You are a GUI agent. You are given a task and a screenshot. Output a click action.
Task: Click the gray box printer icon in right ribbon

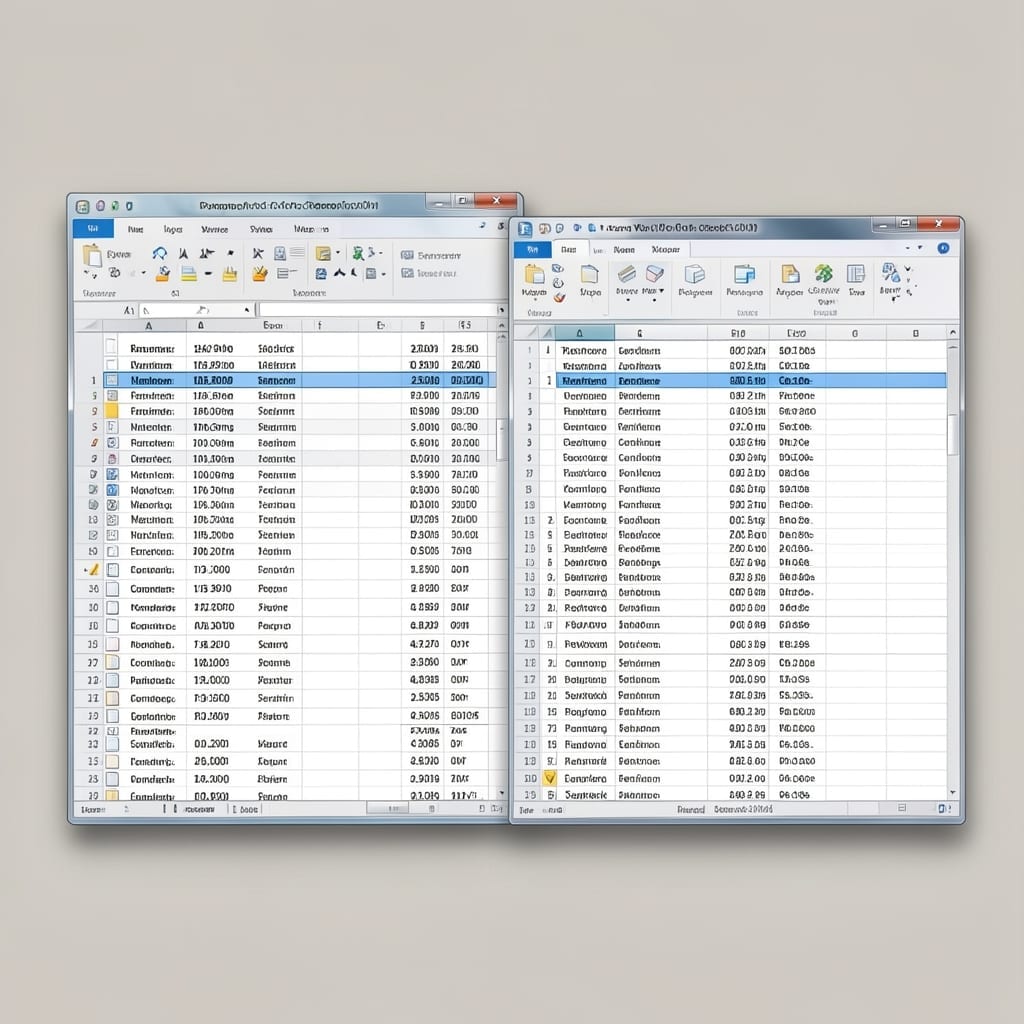[x=695, y=274]
